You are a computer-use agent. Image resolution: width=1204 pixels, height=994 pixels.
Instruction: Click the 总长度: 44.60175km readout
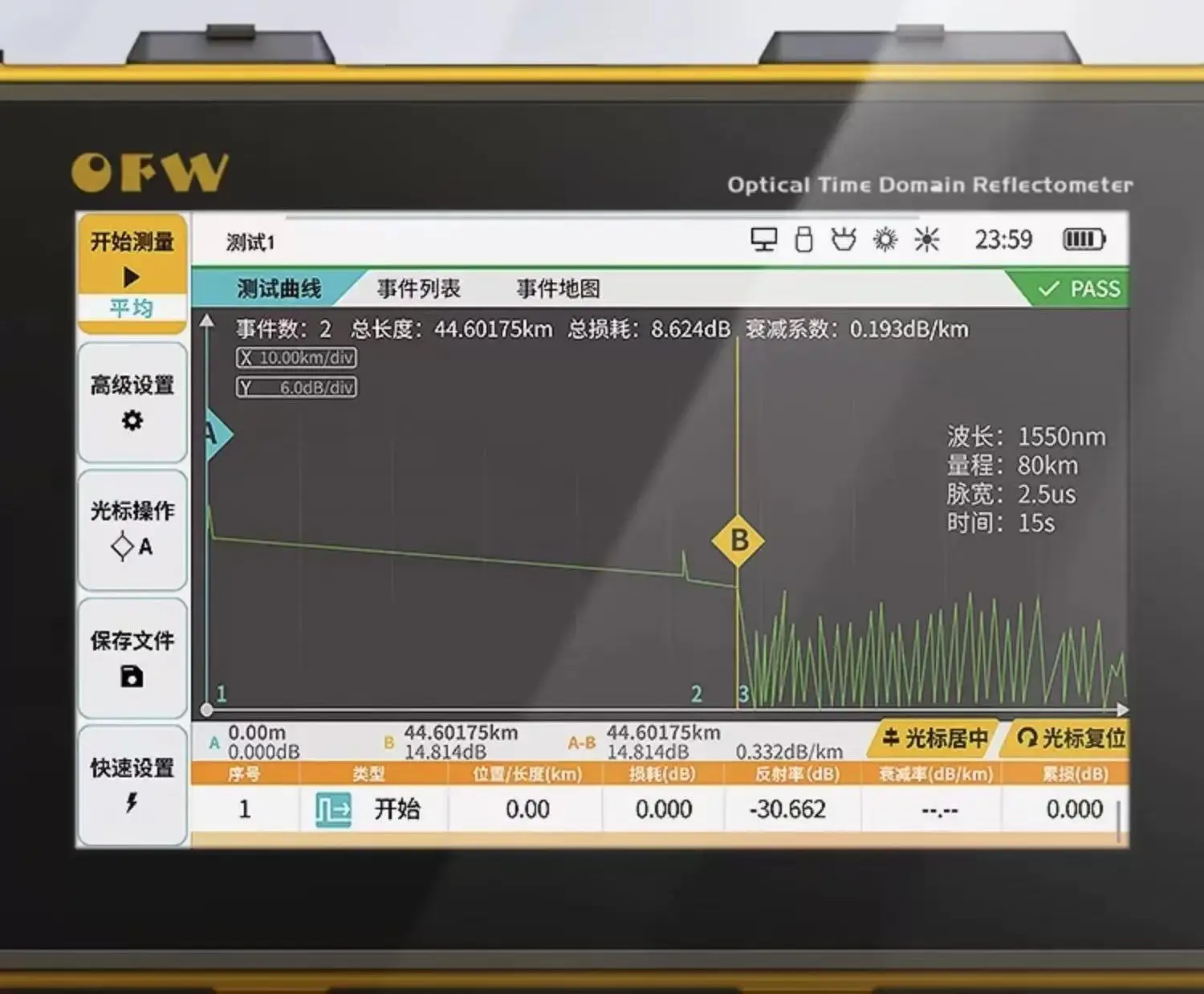click(x=452, y=330)
